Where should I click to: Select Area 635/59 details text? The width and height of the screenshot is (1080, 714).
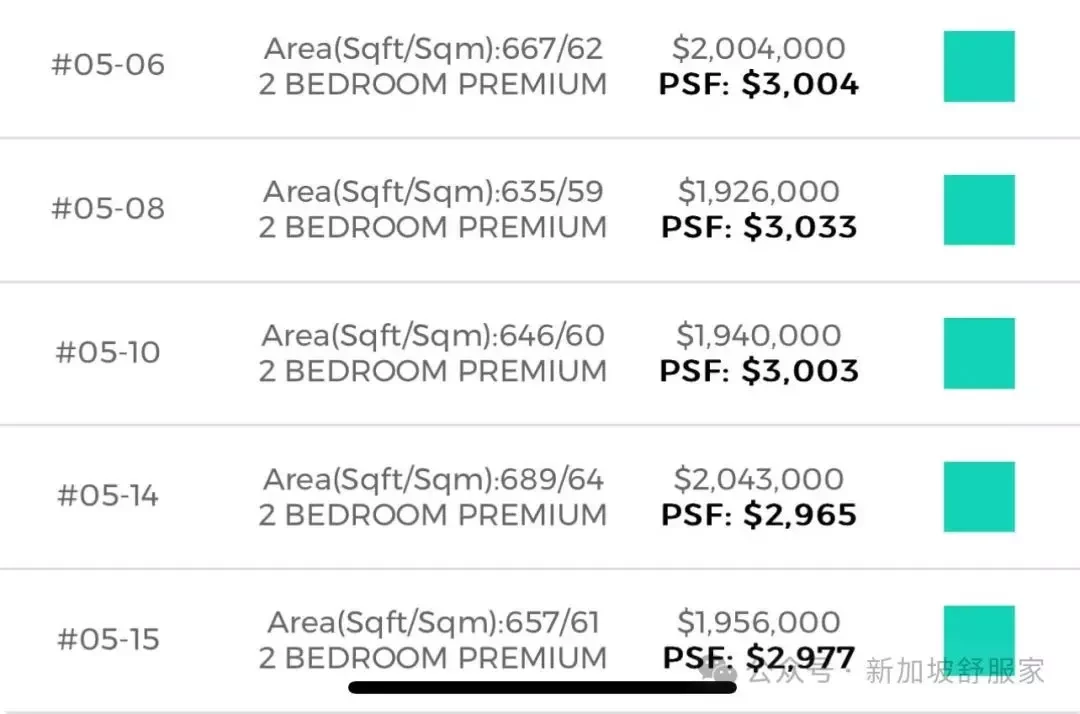pyautogui.click(x=433, y=192)
